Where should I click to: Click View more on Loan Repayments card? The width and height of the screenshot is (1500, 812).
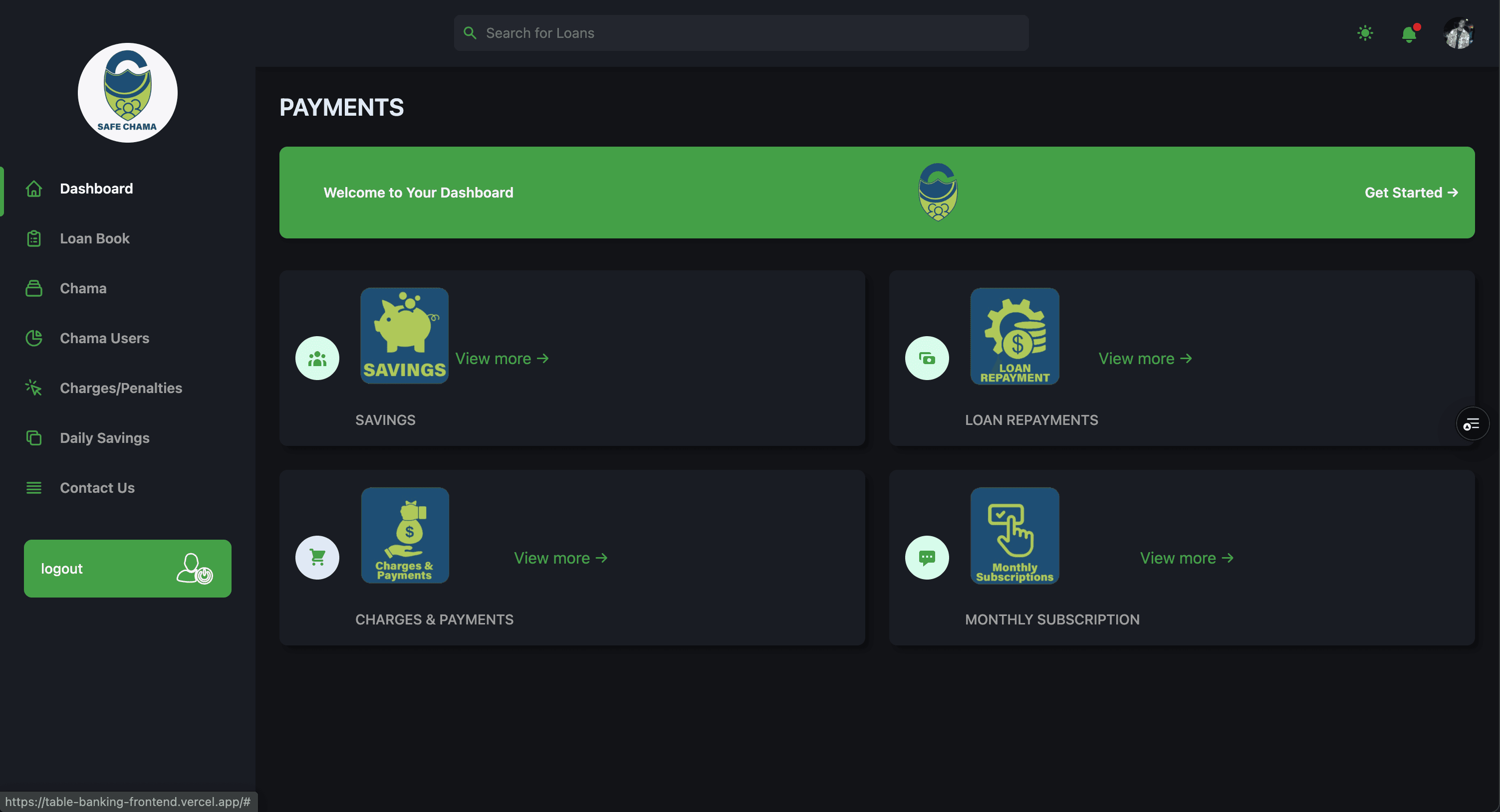click(x=1144, y=359)
